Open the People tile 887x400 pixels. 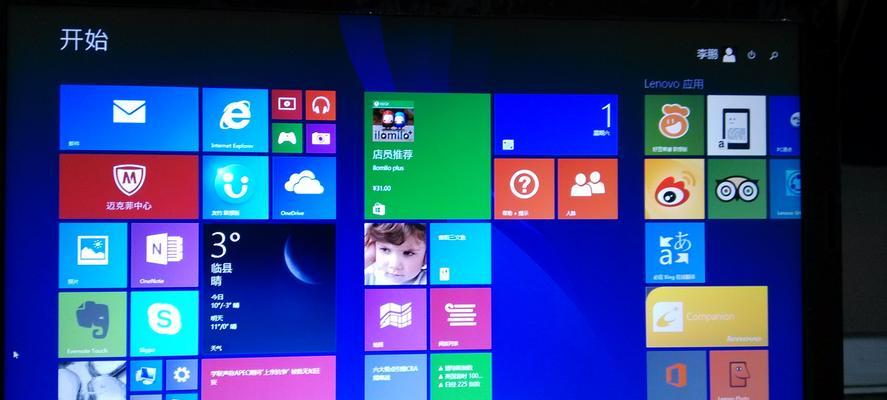tap(588, 188)
